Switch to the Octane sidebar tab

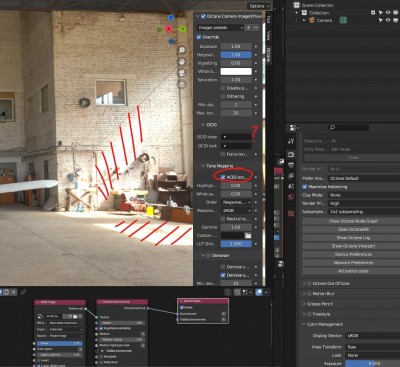[268, 55]
